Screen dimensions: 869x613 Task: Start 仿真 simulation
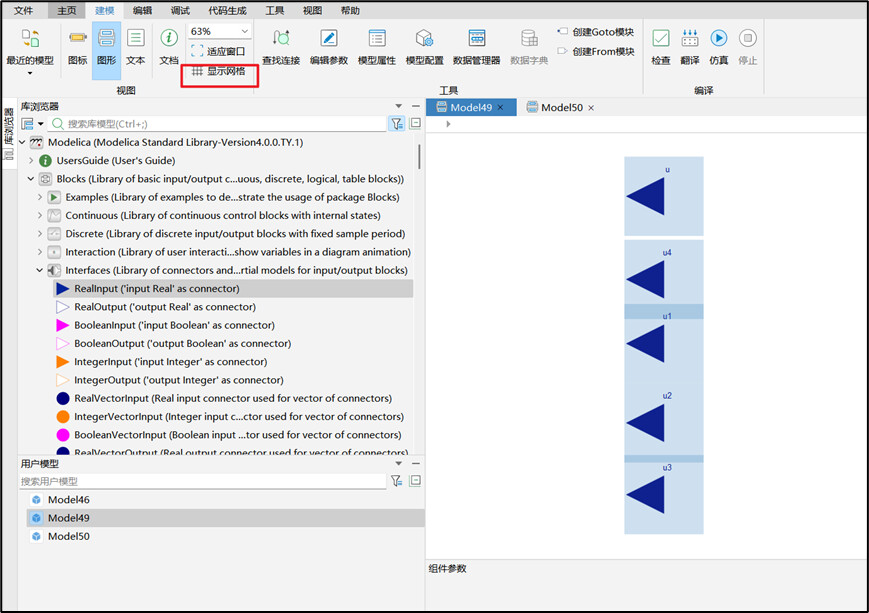(719, 48)
